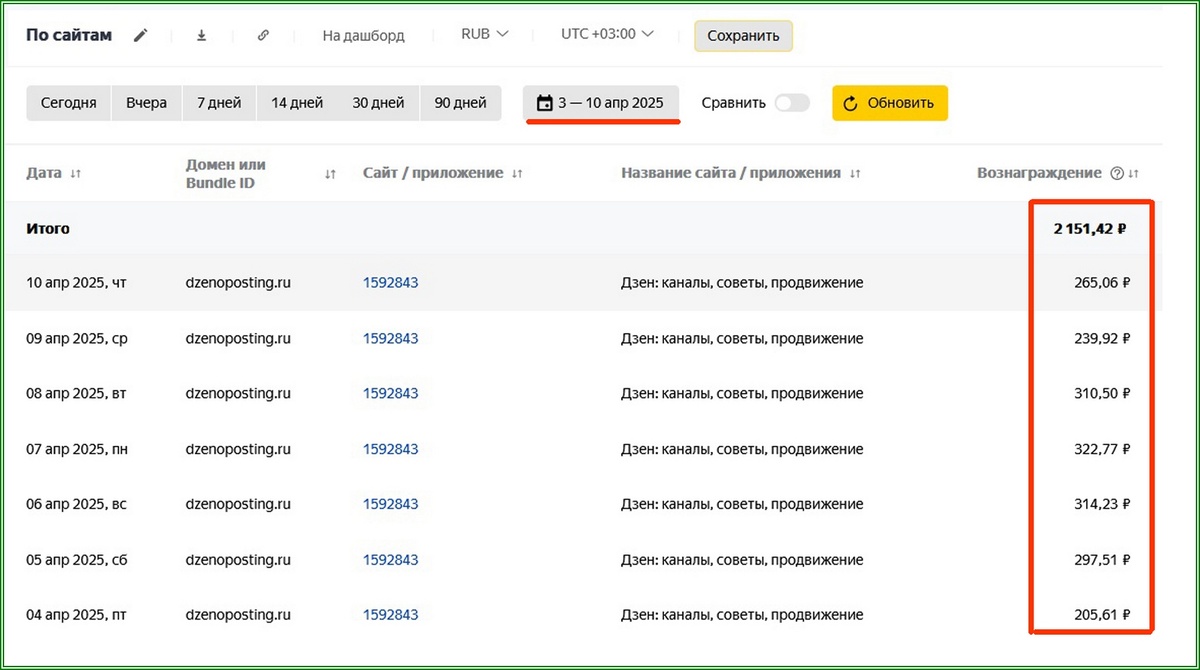Toggle the Сравнить switch
Viewport: 1200px width, 670px height.
click(792, 103)
